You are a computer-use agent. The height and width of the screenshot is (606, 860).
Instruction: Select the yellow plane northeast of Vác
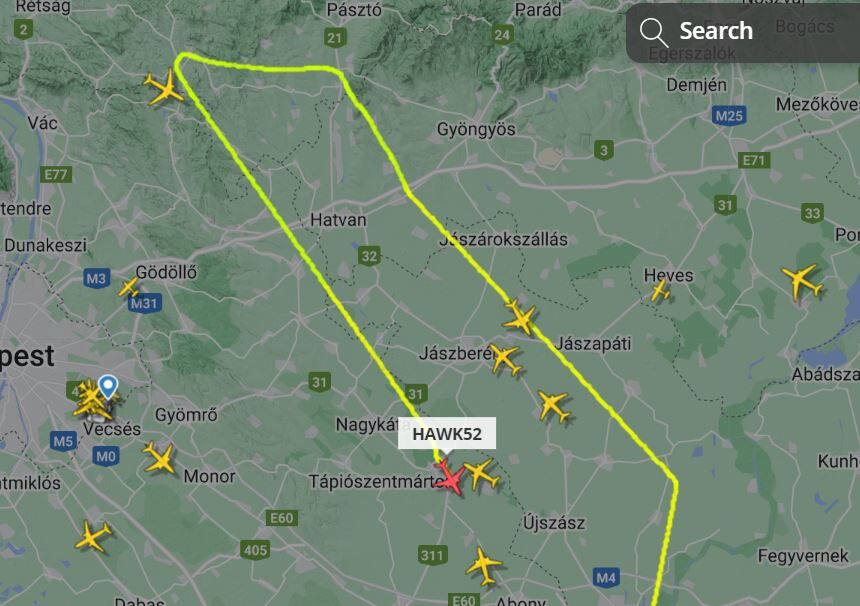pos(163,88)
